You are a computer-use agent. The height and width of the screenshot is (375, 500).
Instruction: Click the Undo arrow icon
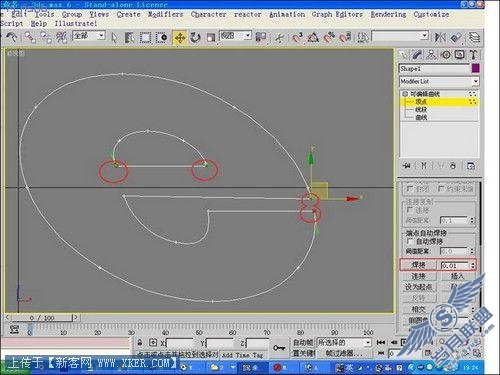click(x=12, y=37)
